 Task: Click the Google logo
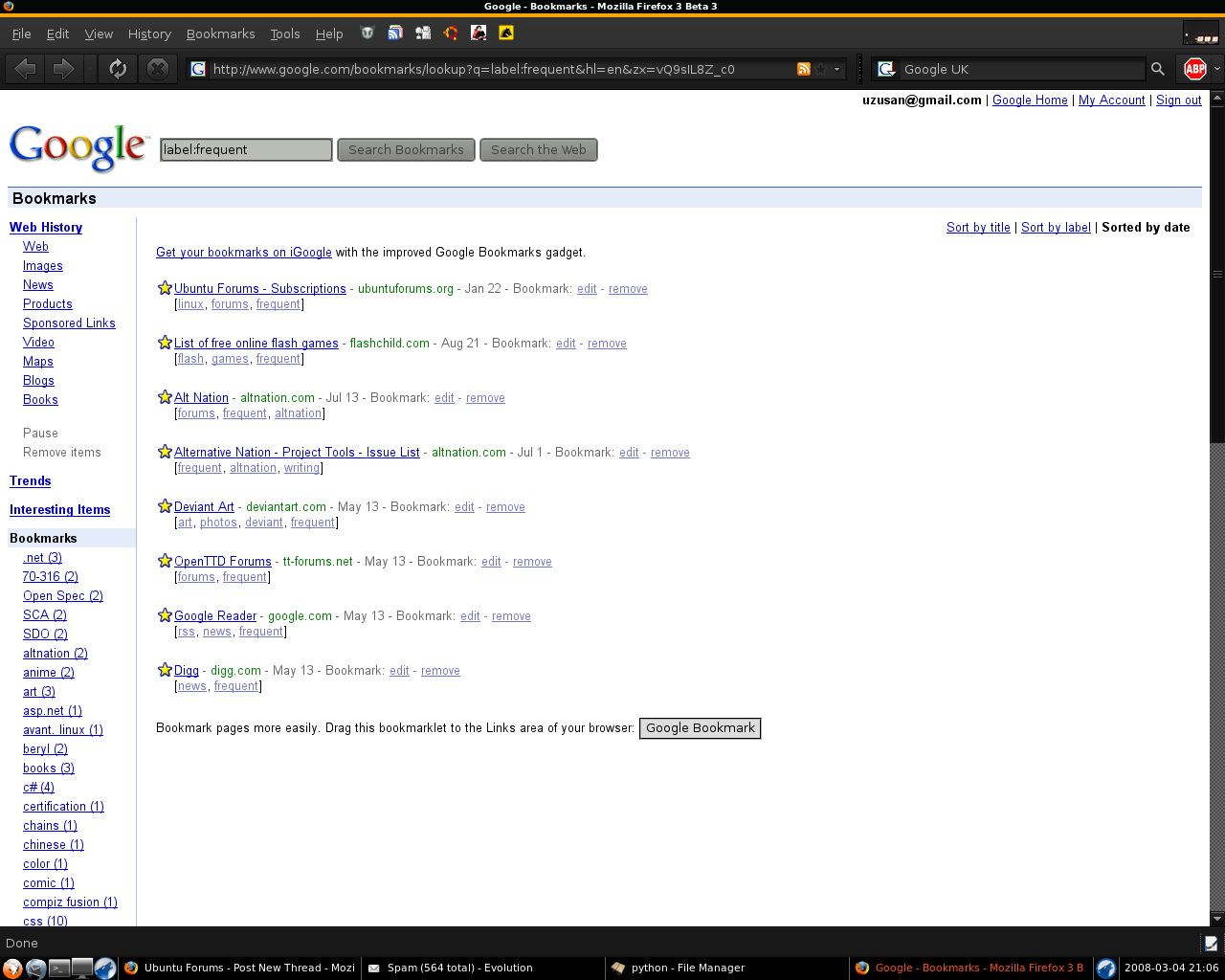[79, 148]
